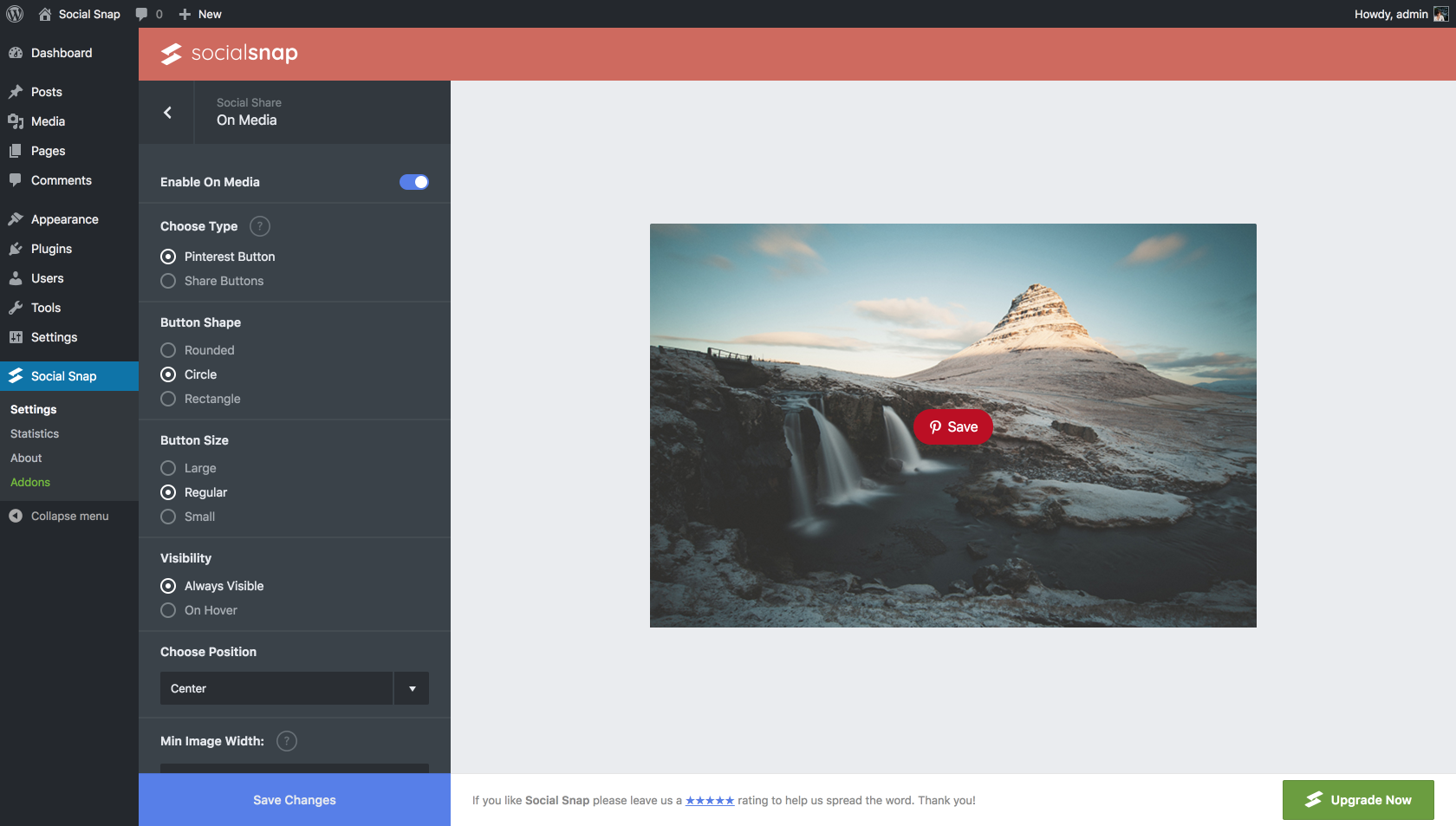Click the Pinterest Save button on image preview
Image resolution: width=1456 pixels, height=826 pixels.
coord(952,426)
